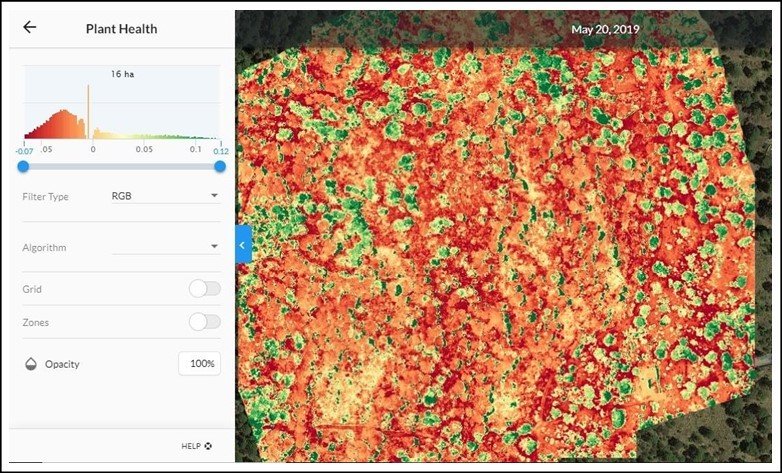Click the RGB filter type value
The height and width of the screenshot is (473, 782).
(x=122, y=196)
